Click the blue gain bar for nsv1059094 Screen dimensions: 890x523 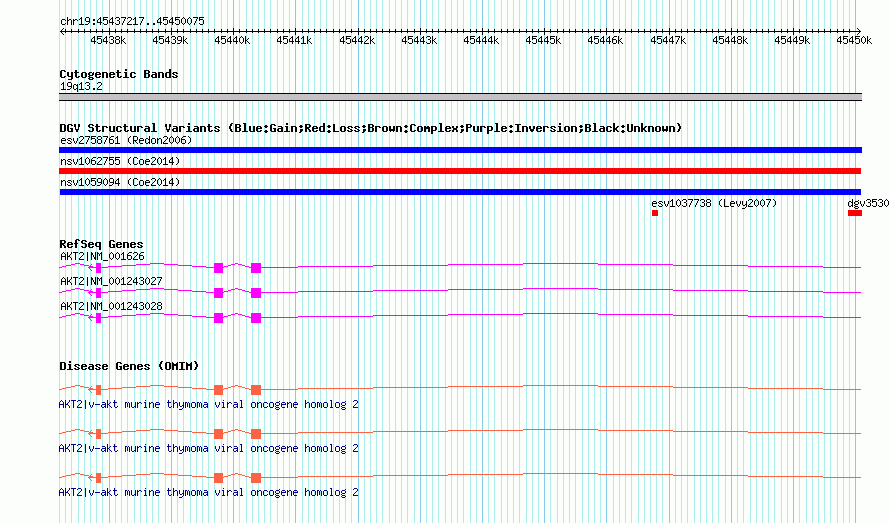point(460,192)
